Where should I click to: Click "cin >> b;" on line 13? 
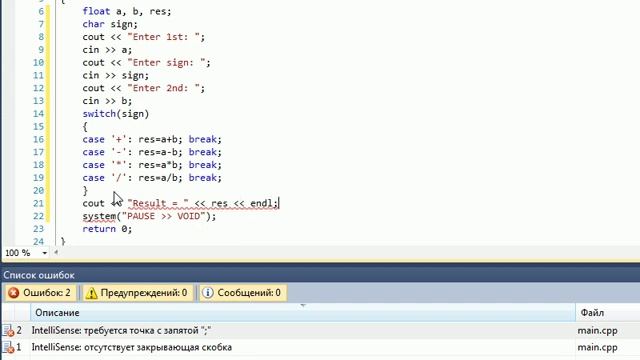(107, 101)
